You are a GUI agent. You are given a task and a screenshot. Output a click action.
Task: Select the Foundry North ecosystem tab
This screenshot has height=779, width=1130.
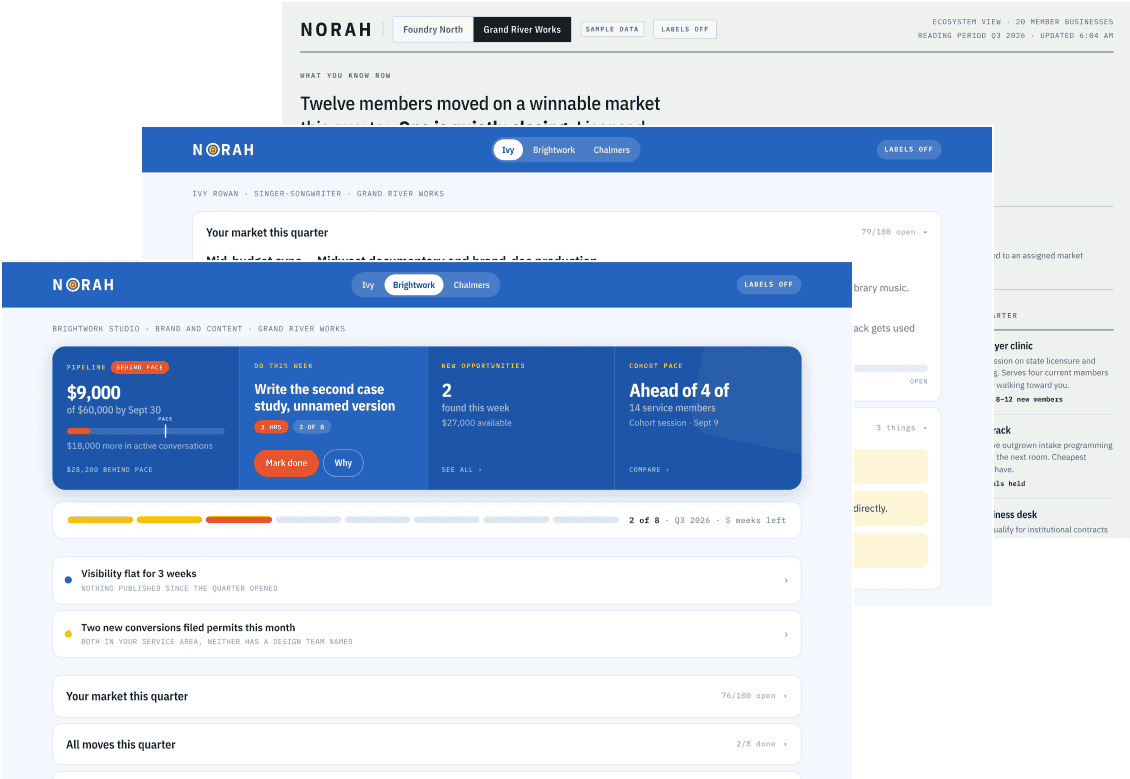pos(433,30)
